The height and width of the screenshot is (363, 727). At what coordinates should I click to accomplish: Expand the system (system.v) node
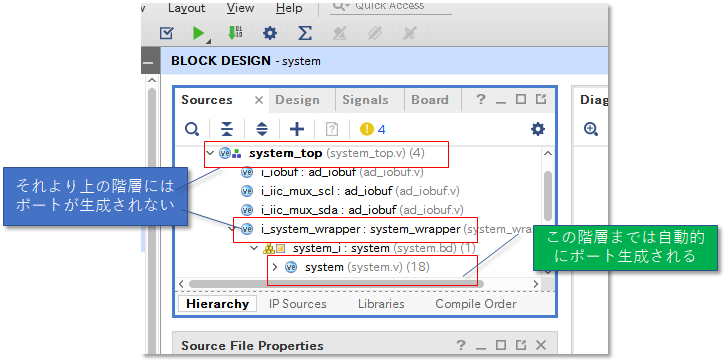click(x=275, y=267)
